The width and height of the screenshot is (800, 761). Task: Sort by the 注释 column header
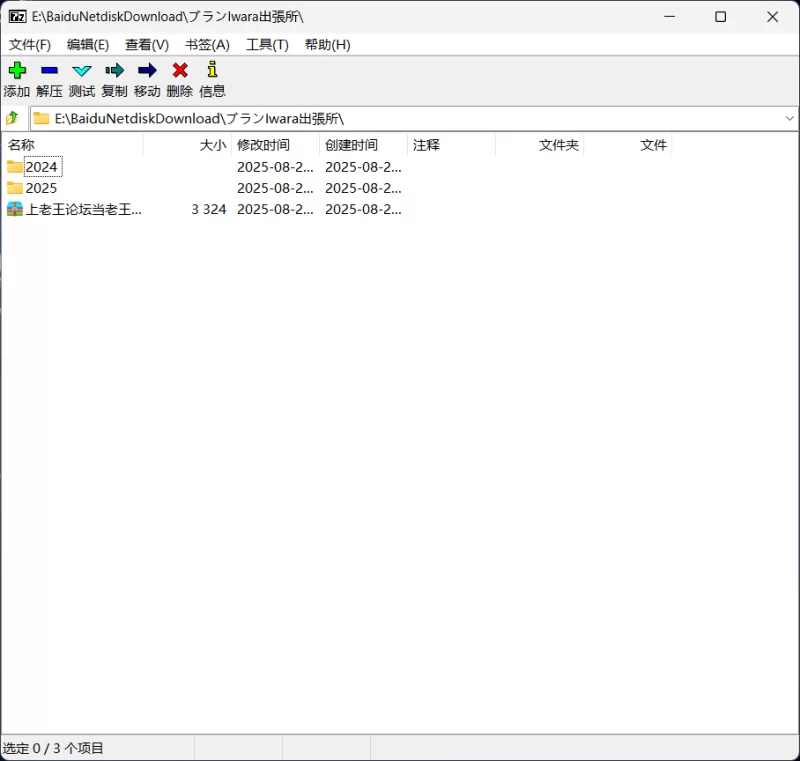pyautogui.click(x=452, y=145)
